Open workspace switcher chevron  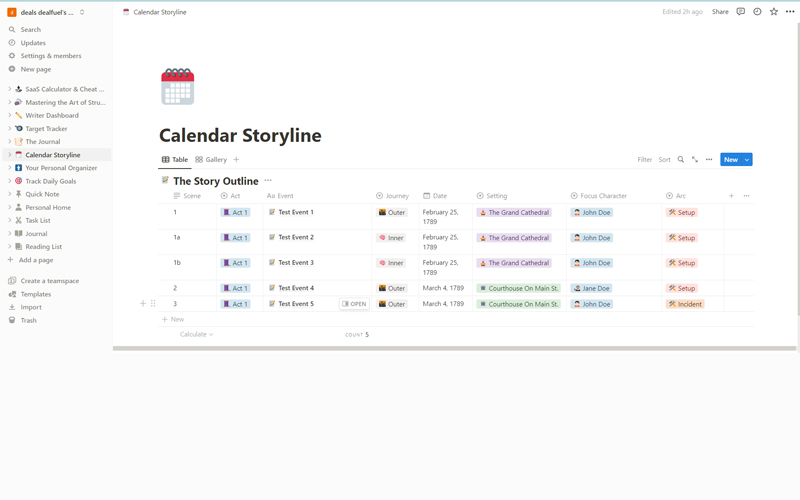click(82, 12)
